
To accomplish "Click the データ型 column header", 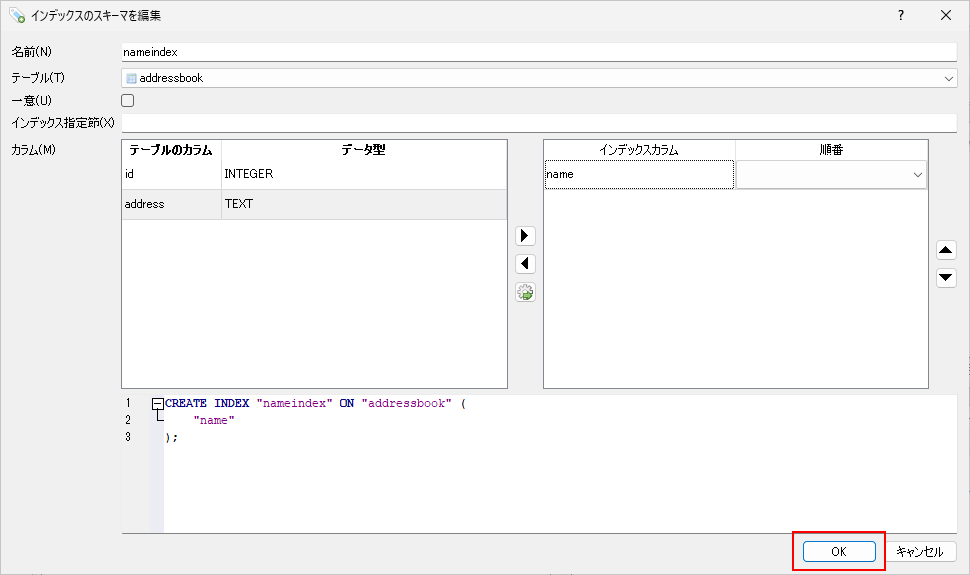I will click(x=363, y=150).
